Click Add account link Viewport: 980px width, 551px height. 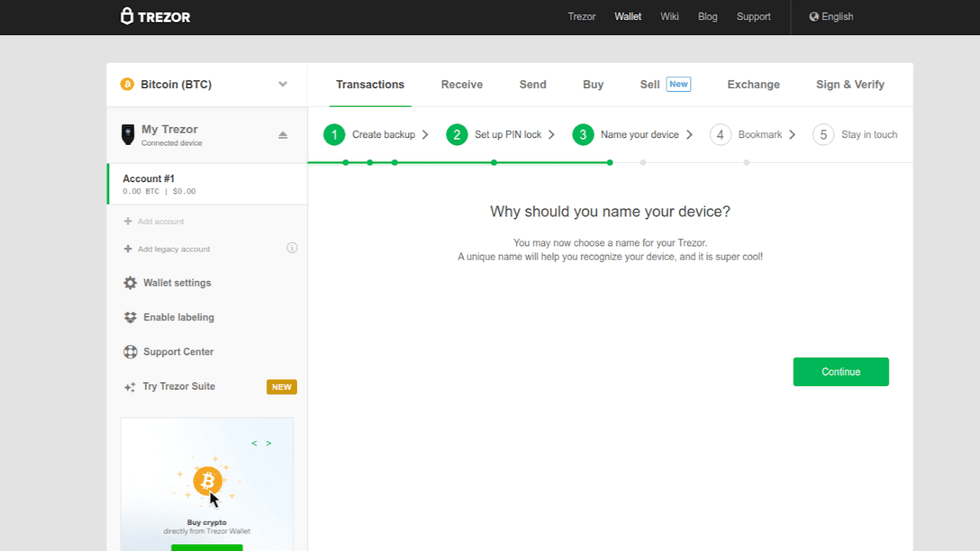coord(160,222)
